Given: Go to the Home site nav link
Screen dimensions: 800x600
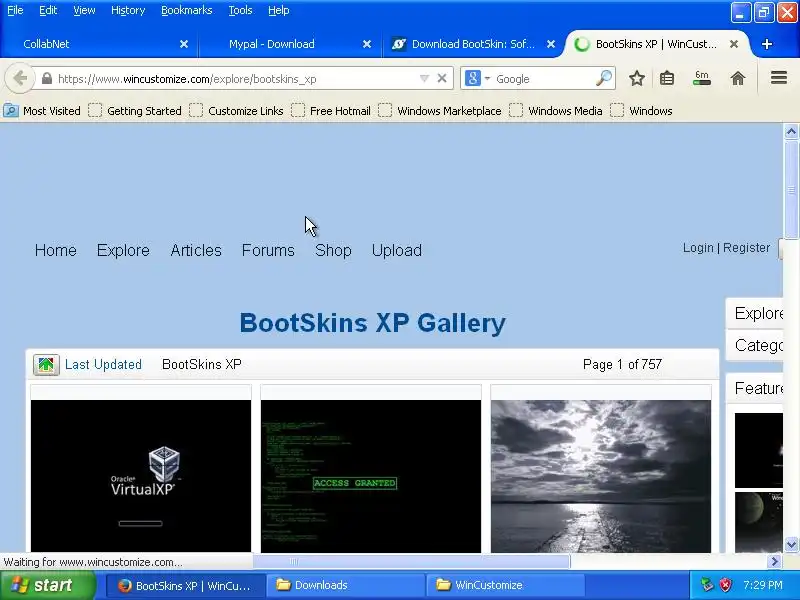Looking at the screenshot, I should pyautogui.click(x=56, y=250).
